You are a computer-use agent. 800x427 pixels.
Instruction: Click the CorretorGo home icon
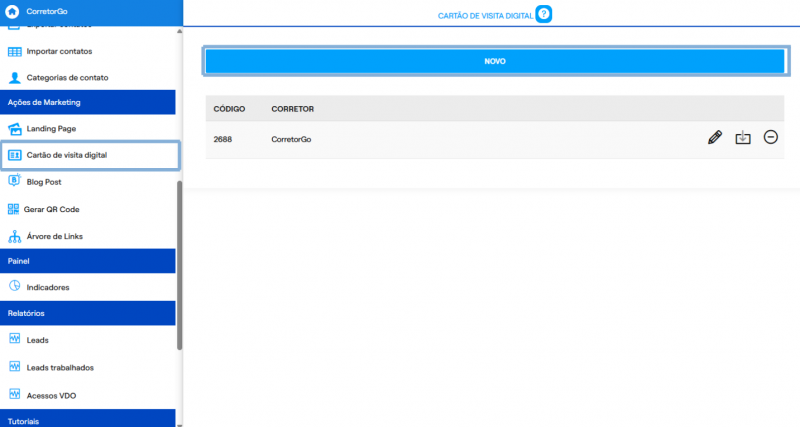click(x=12, y=11)
